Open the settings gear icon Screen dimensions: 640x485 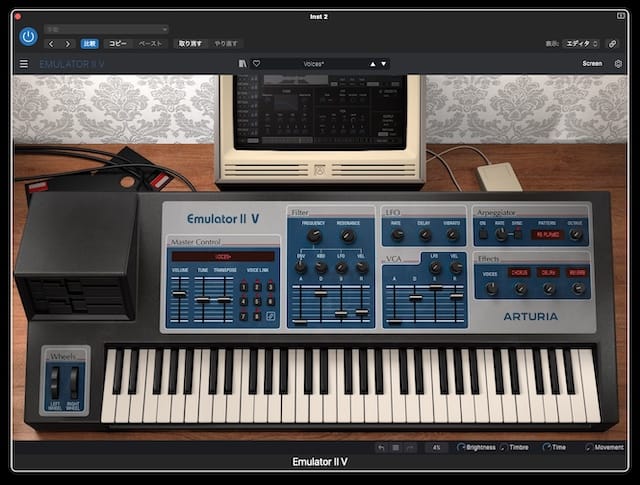[x=618, y=64]
